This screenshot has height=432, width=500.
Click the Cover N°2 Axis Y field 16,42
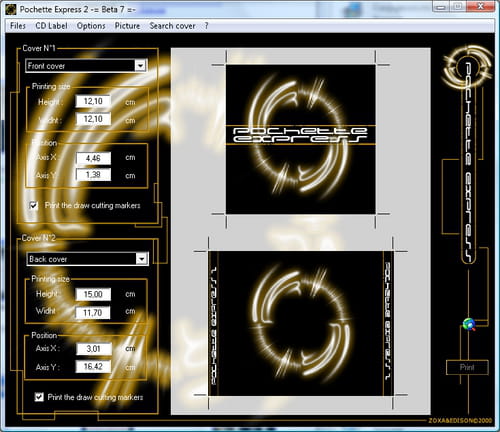[x=93, y=366]
